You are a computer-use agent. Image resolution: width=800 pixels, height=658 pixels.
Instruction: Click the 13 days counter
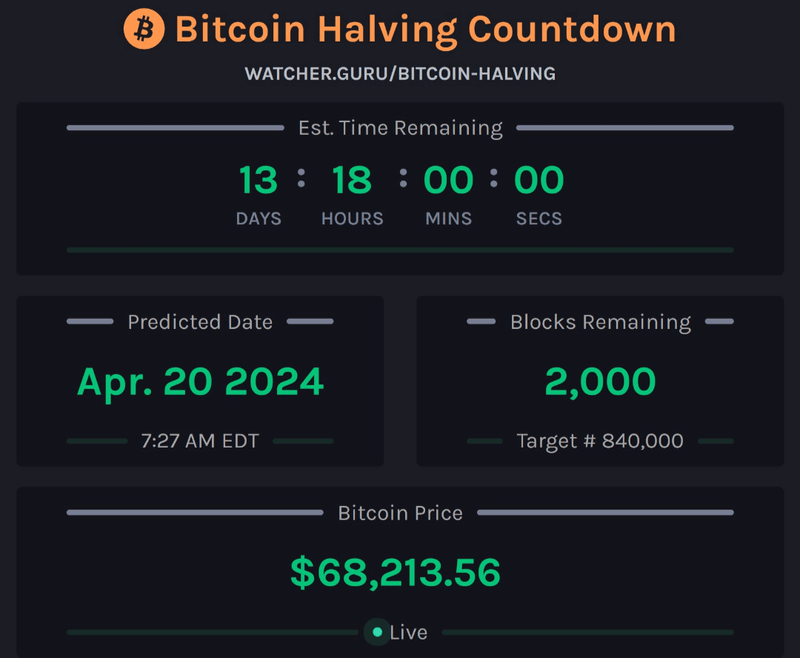point(258,181)
